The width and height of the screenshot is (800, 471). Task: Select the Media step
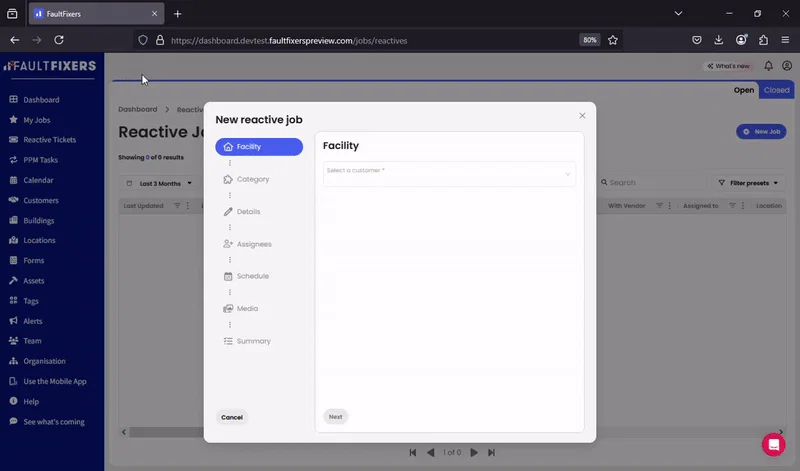tap(241, 308)
